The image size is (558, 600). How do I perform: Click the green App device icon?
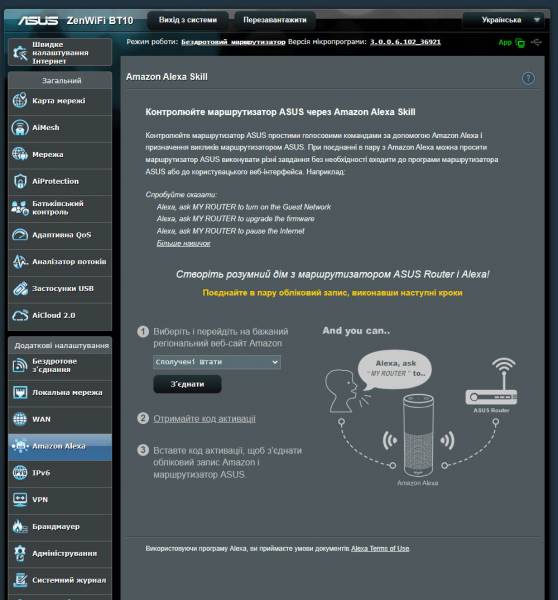click(520, 42)
